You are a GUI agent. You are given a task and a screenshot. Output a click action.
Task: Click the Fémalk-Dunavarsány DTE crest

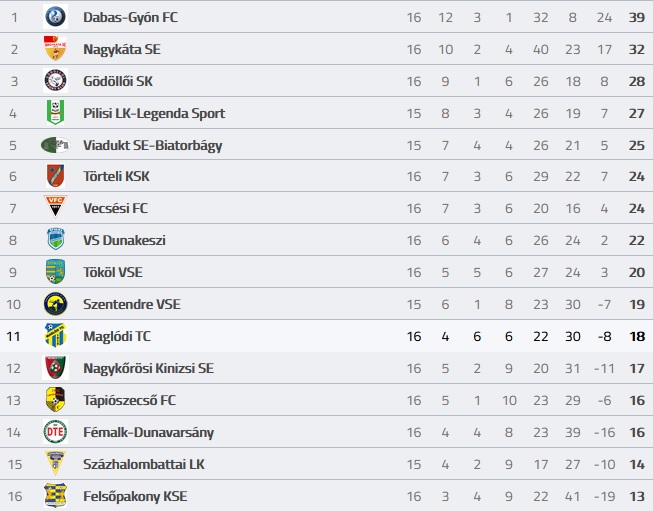click(x=55, y=431)
